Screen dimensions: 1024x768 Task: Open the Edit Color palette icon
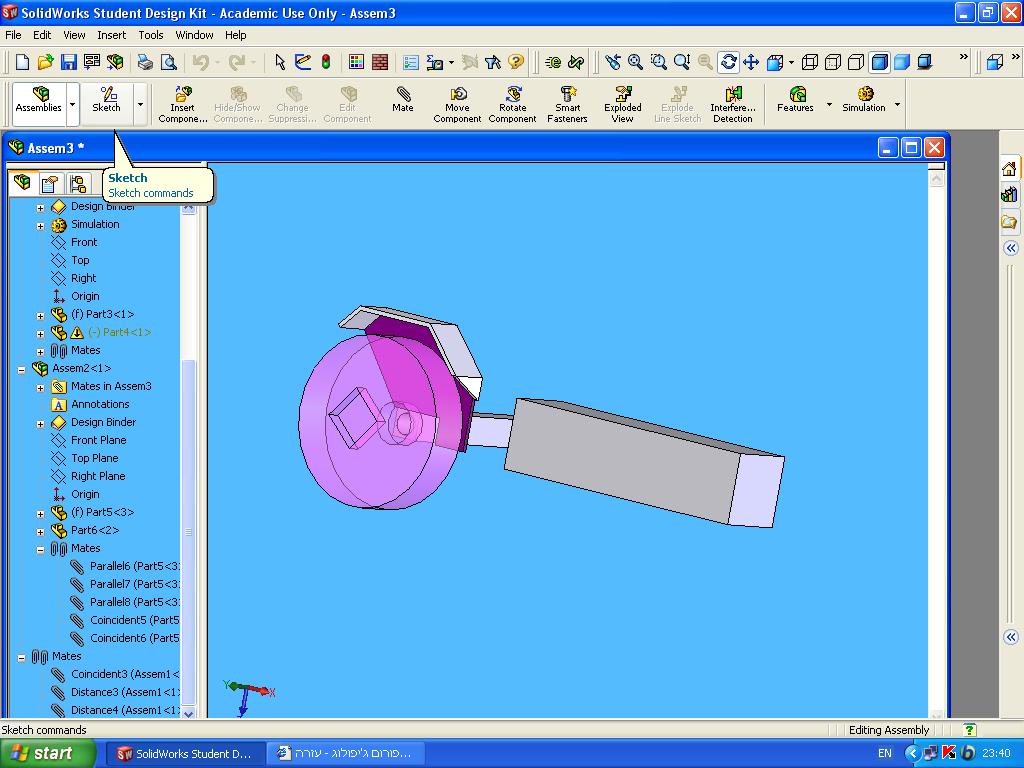click(x=356, y=62)
